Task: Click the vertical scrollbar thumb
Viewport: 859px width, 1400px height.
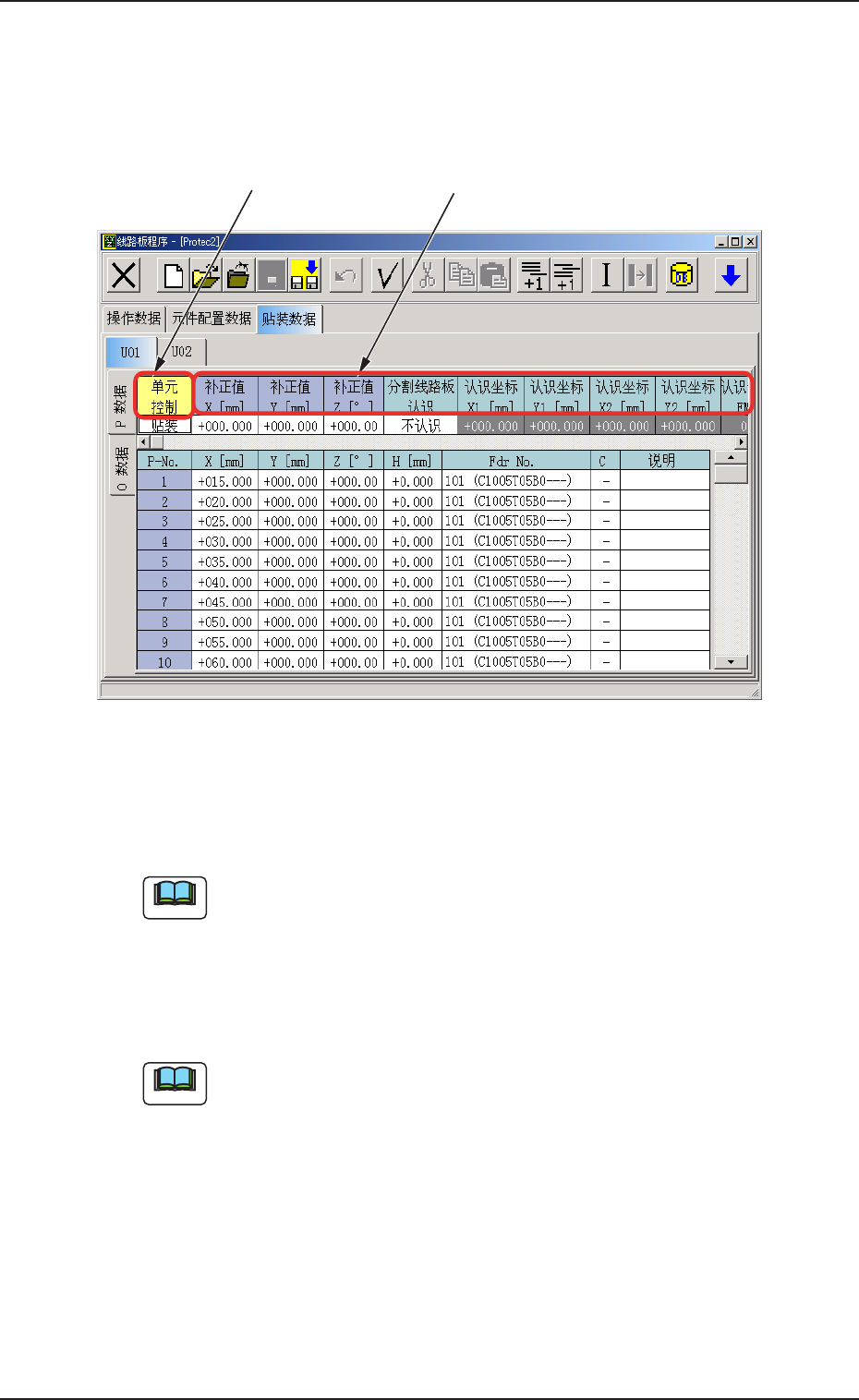Action: coord(731,475)
